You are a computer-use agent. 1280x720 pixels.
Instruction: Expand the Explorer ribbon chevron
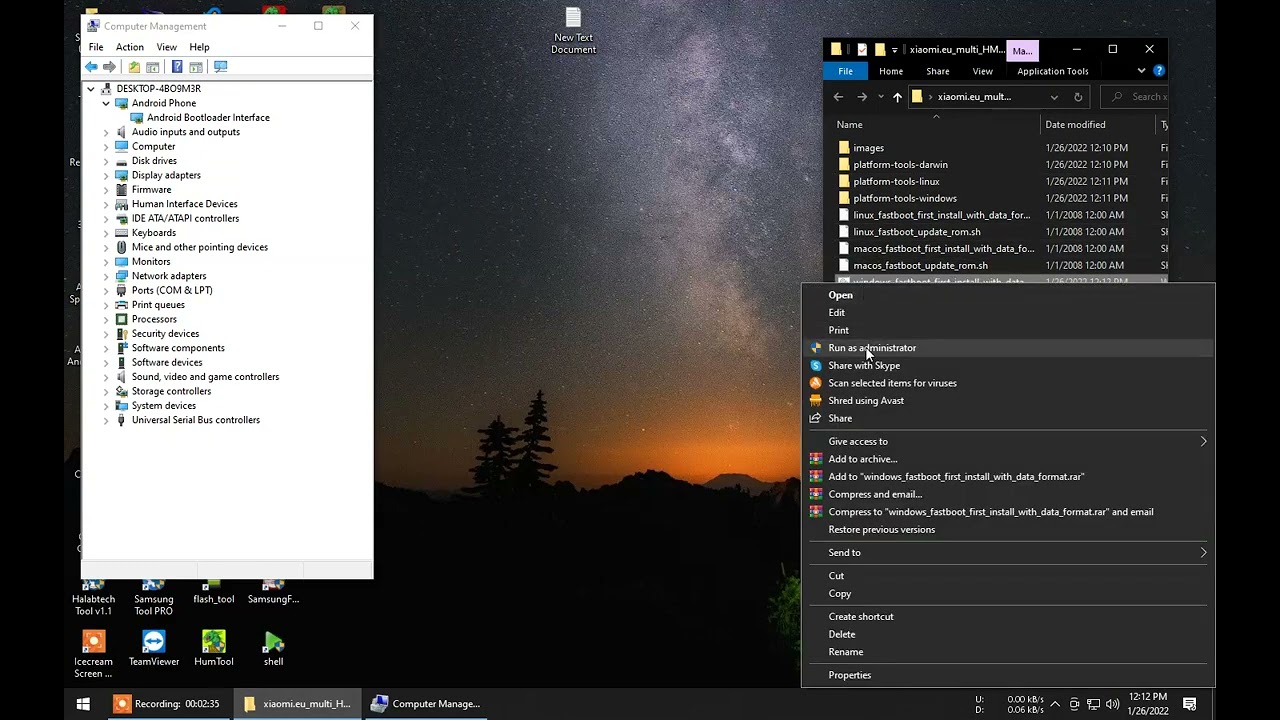[1141, 71]
